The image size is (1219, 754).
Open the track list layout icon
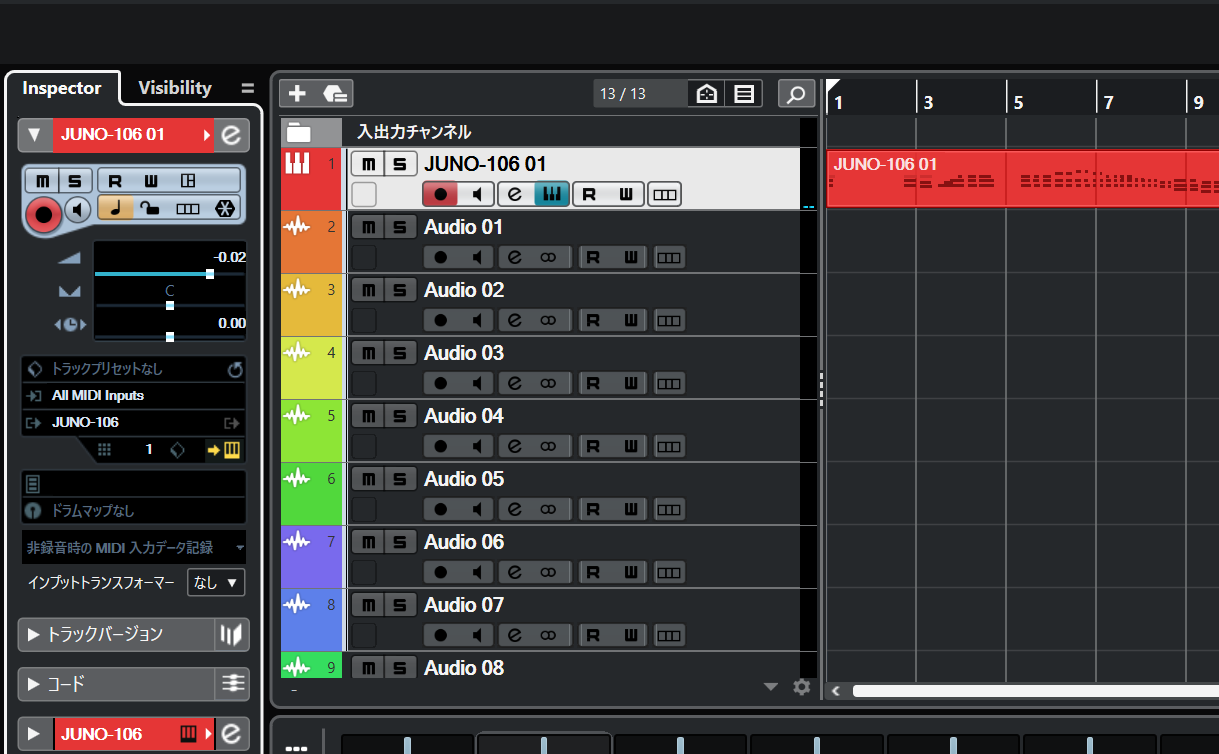pyautogui.click(x=744, y=94)
